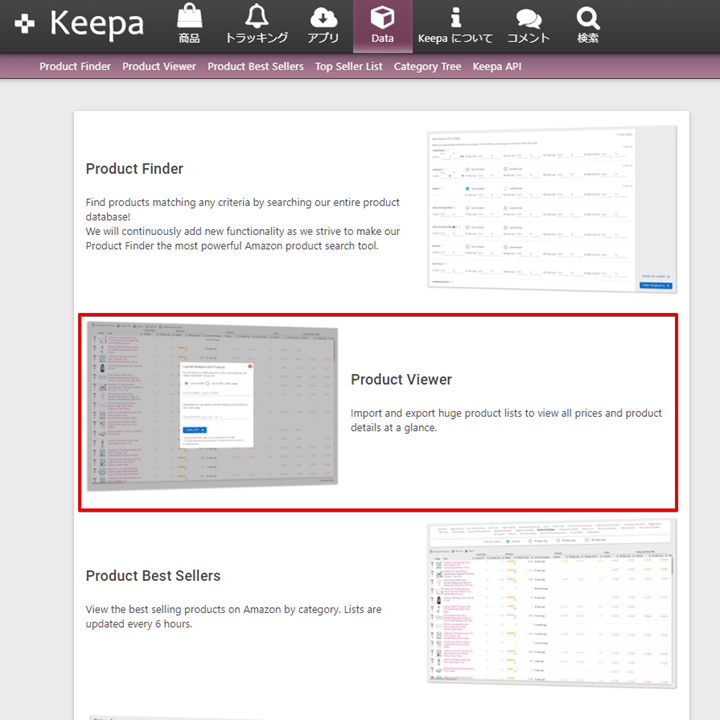Open the アプリ cloud download icon
The width and height of the screenshot is (720, 720).
(x=324, y=18)
